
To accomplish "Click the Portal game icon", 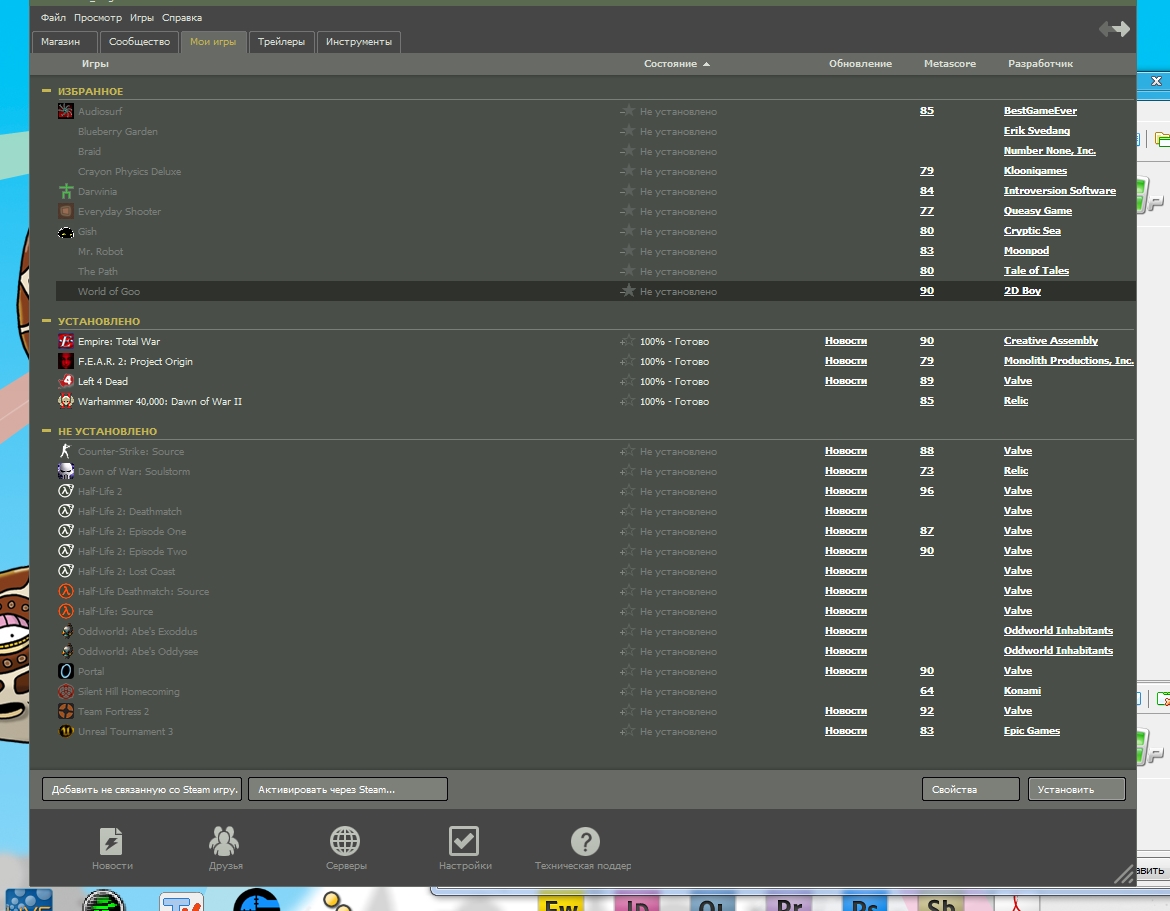I will click(x=66, y=671).
